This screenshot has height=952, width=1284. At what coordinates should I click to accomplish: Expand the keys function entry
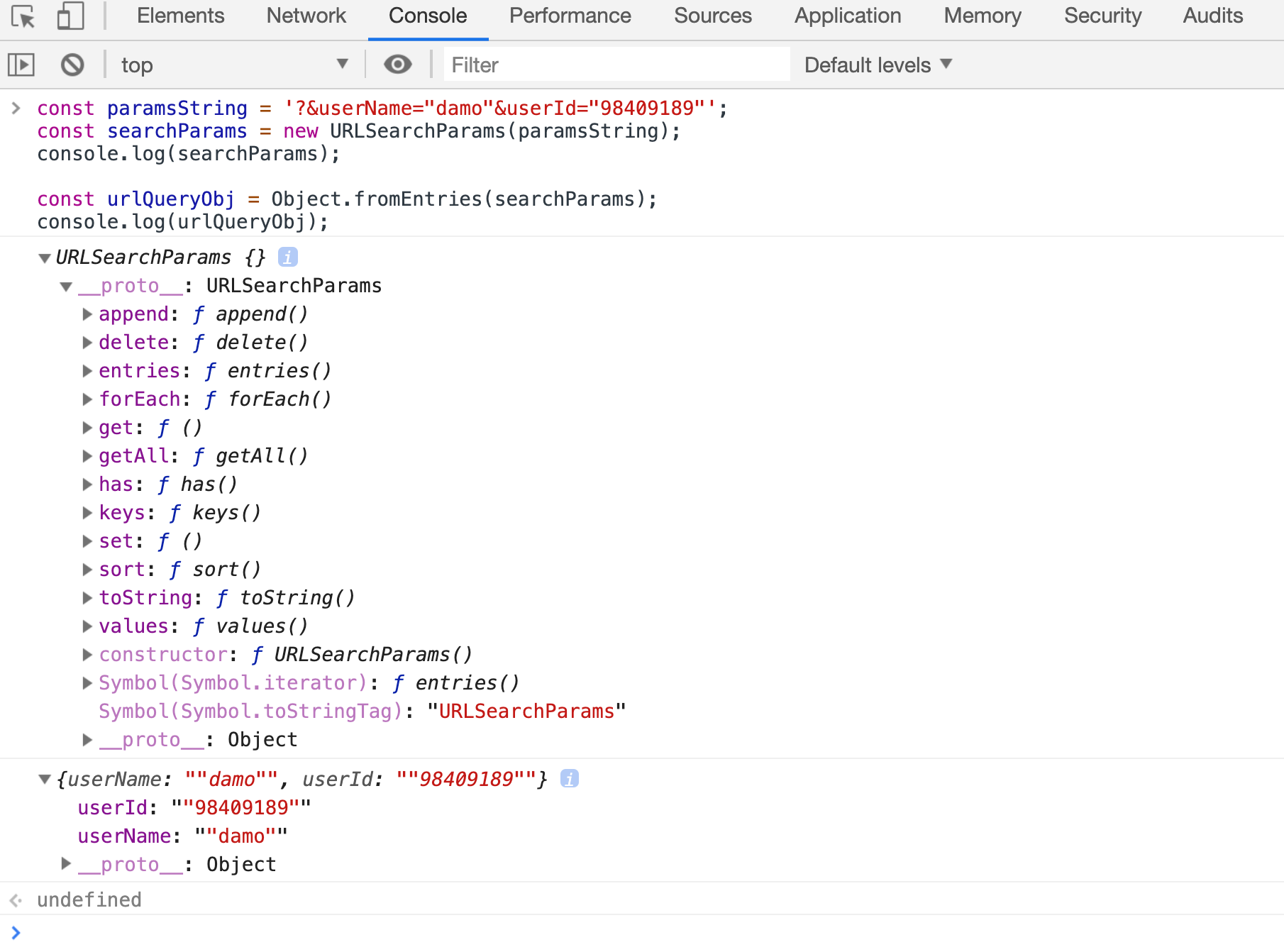click(87, 513)
